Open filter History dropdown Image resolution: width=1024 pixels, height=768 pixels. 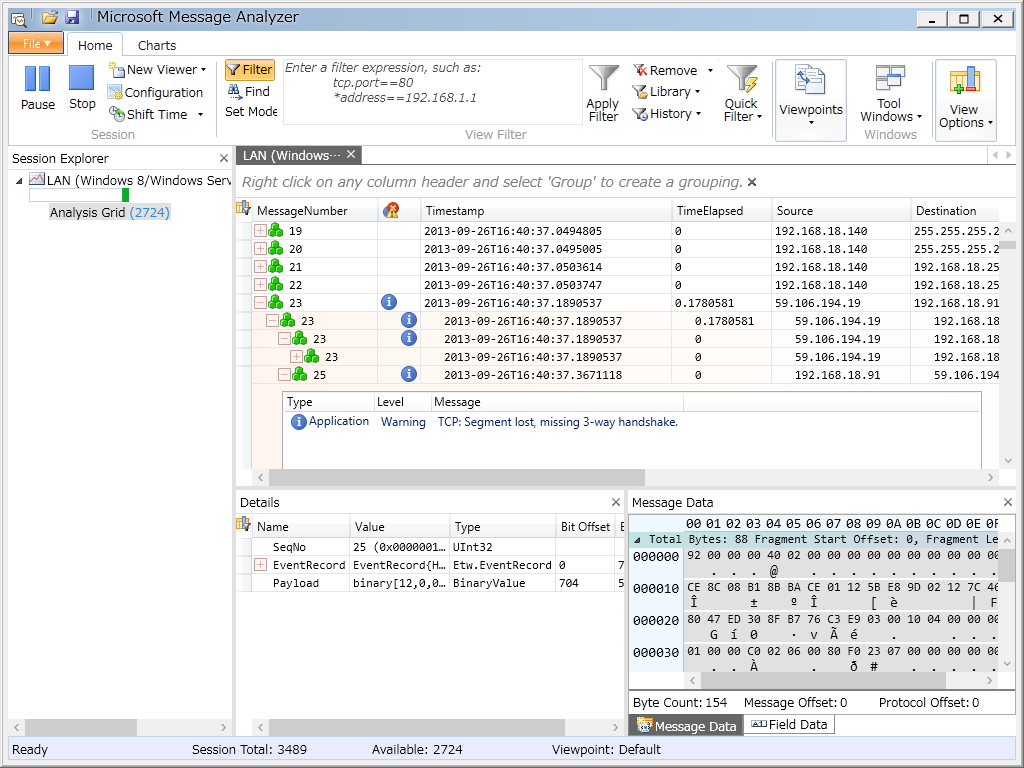tap(667, 114)
